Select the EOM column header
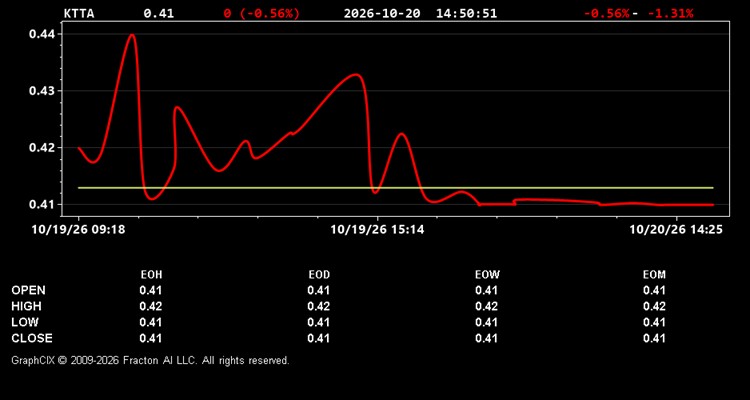 (x=654, y=275)
